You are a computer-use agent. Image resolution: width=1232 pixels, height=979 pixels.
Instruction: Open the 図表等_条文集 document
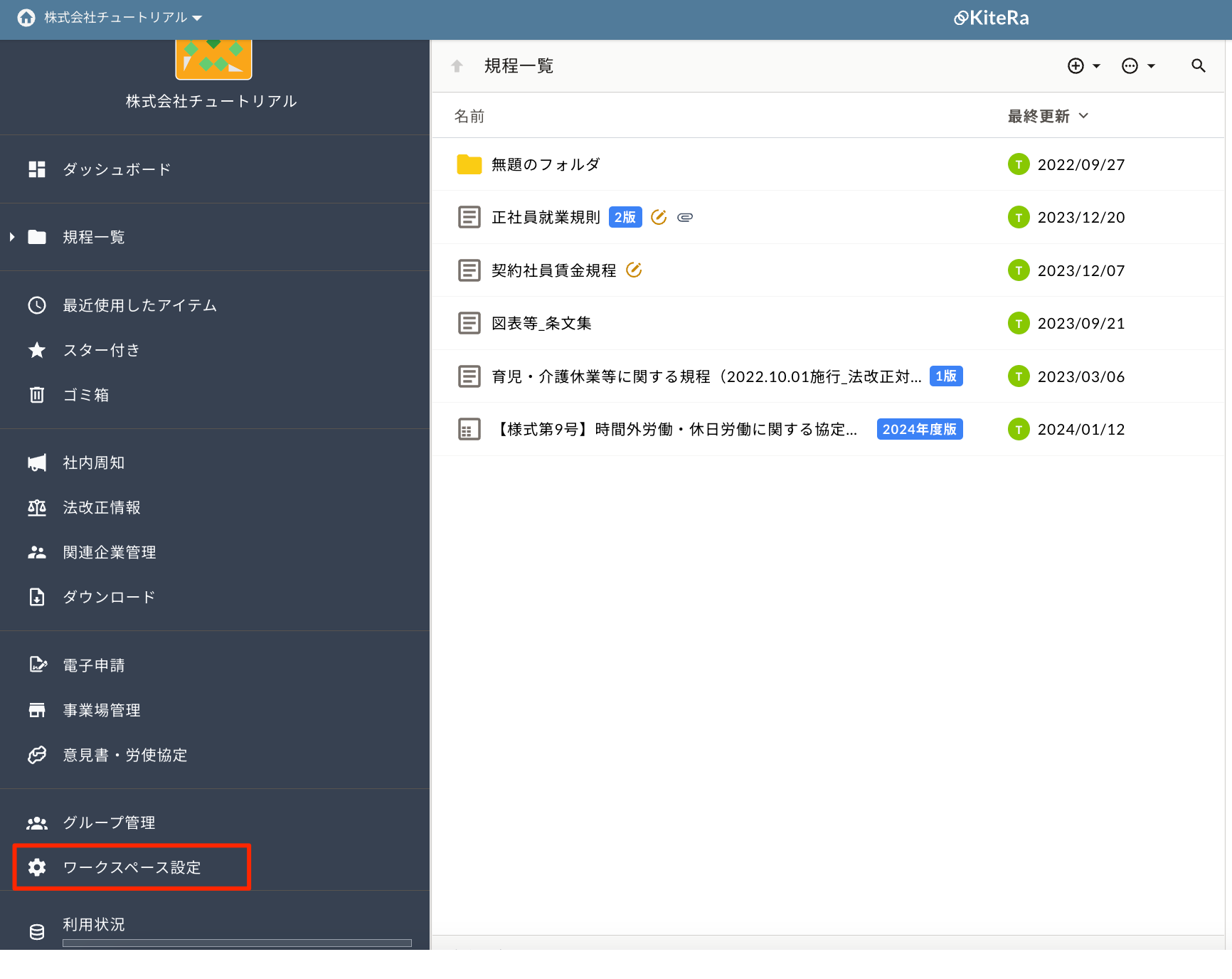[542, 322]
